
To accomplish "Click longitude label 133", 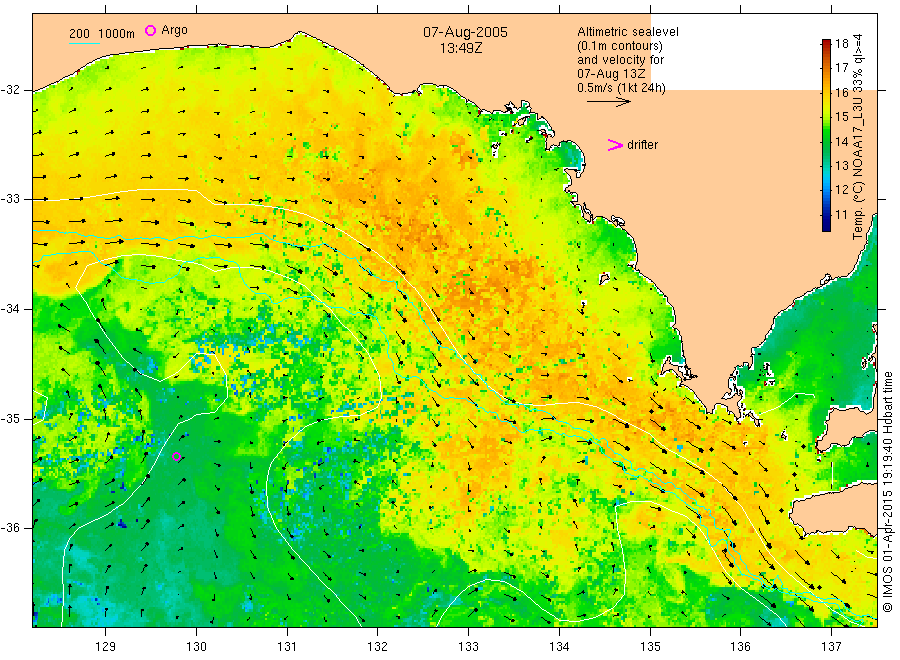I will 468,647.
